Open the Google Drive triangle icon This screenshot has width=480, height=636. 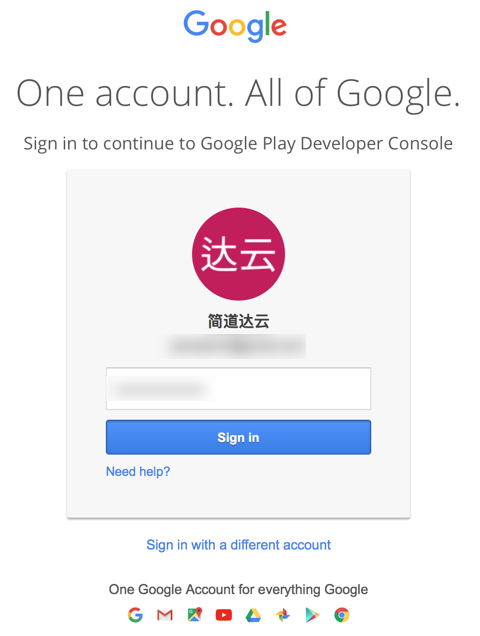tap(253, 615)
